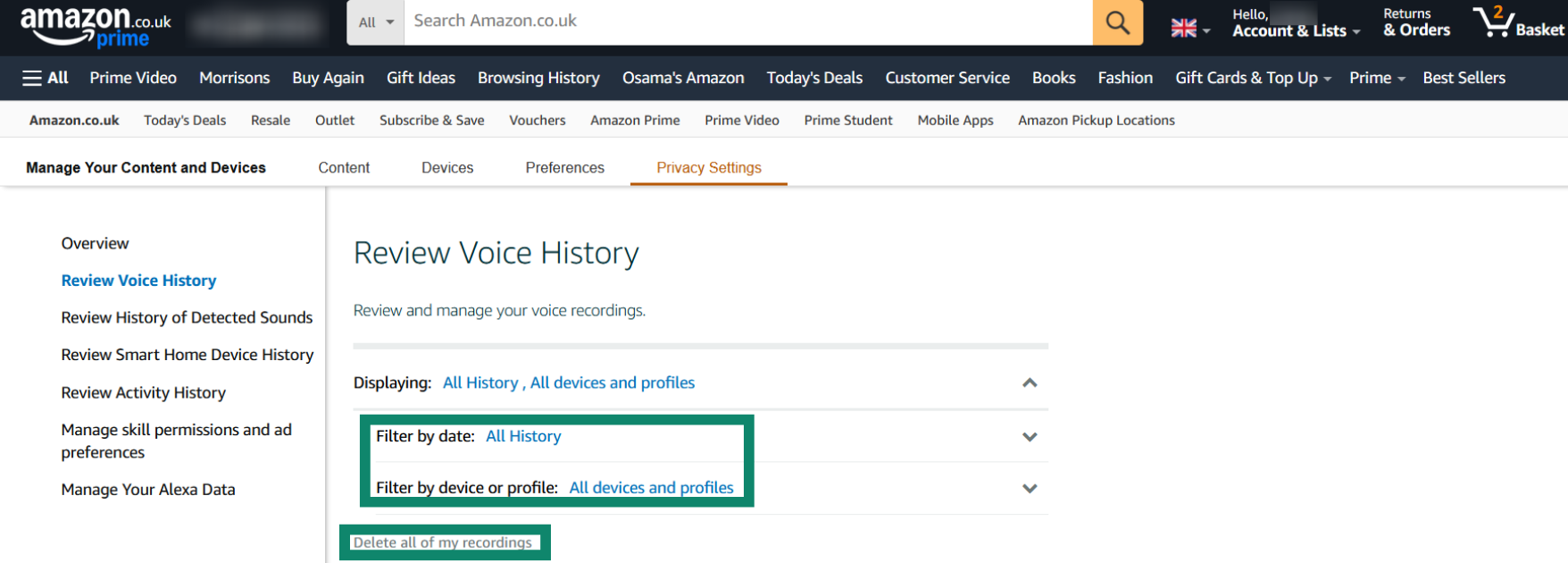Open the search category All dropdown
Viewport: 1568px width, 563px height.
[376, 22]
